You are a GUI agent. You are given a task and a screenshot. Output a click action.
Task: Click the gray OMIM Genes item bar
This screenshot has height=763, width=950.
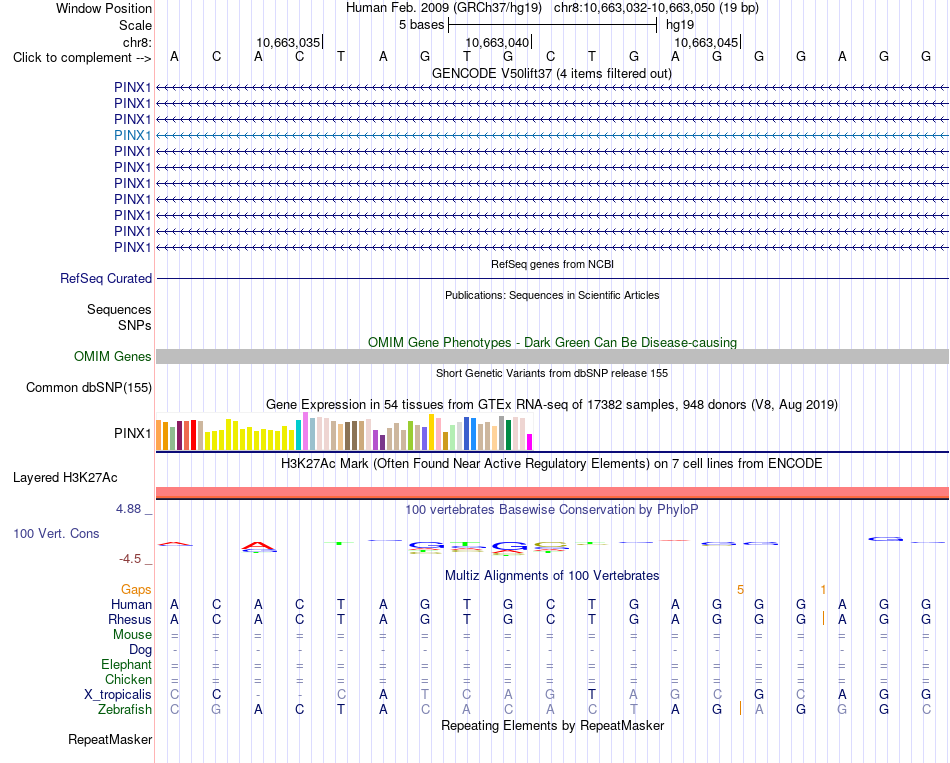pyautogui.click(x=552, y=356)
